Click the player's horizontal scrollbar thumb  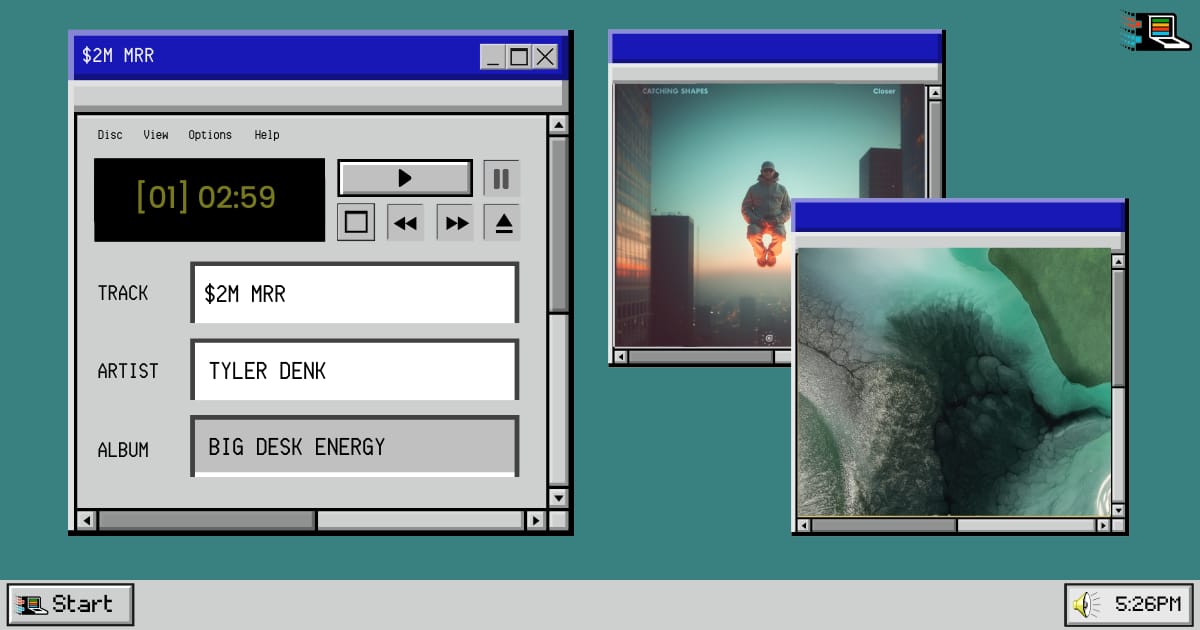point(206,521)
